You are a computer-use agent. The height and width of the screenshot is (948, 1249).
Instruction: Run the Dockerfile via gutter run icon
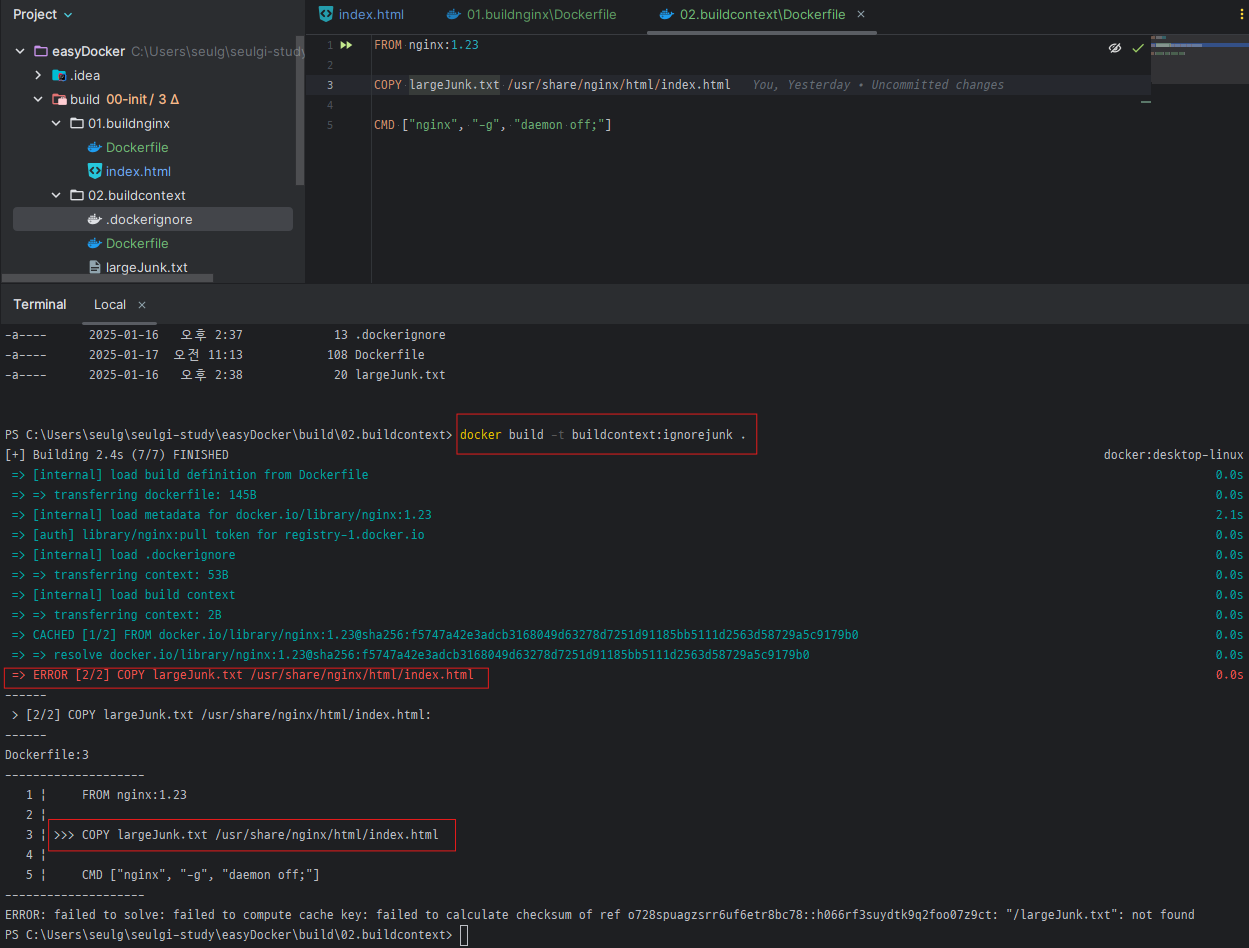coord(346,45)
